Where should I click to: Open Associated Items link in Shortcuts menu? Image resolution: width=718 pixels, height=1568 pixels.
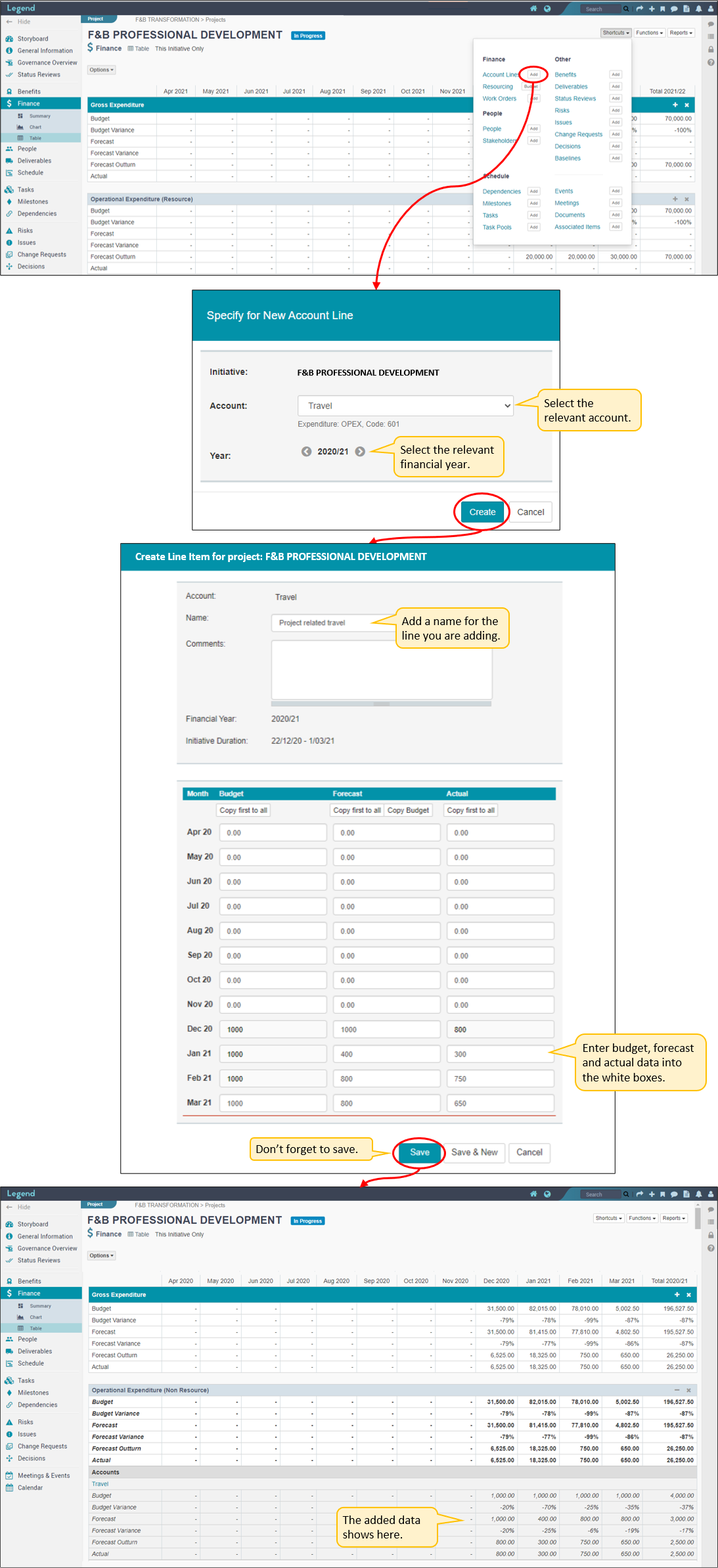click(x=577, y=227)
